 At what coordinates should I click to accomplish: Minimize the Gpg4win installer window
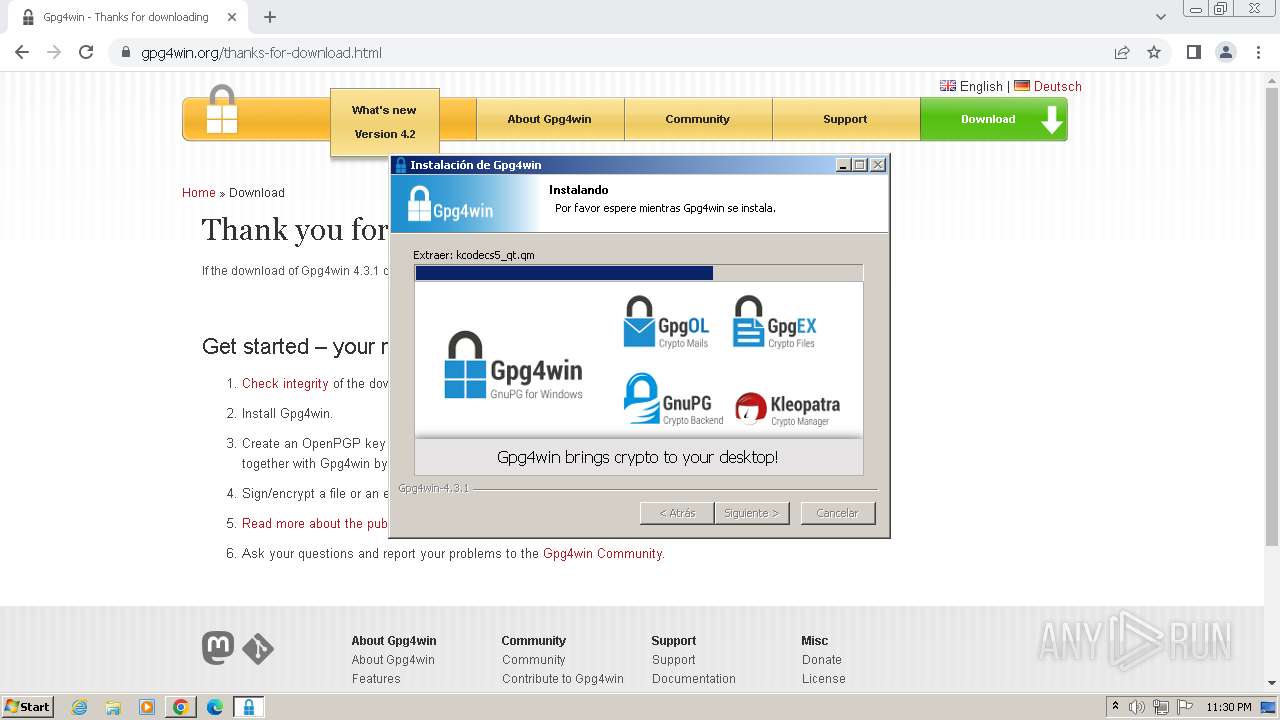tap(843, 165)
